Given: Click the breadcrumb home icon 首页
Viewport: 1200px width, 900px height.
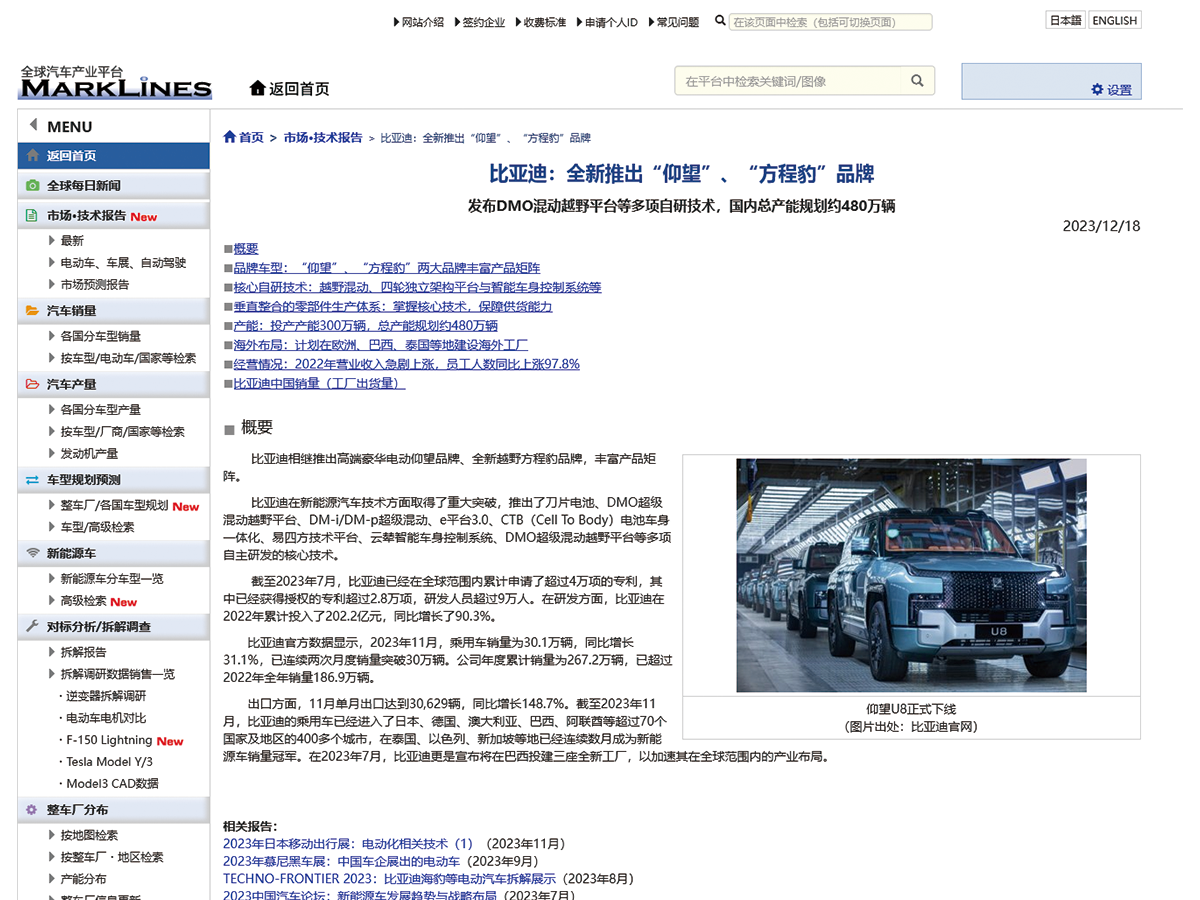Looking at the screenshot, I should point(230,137).
